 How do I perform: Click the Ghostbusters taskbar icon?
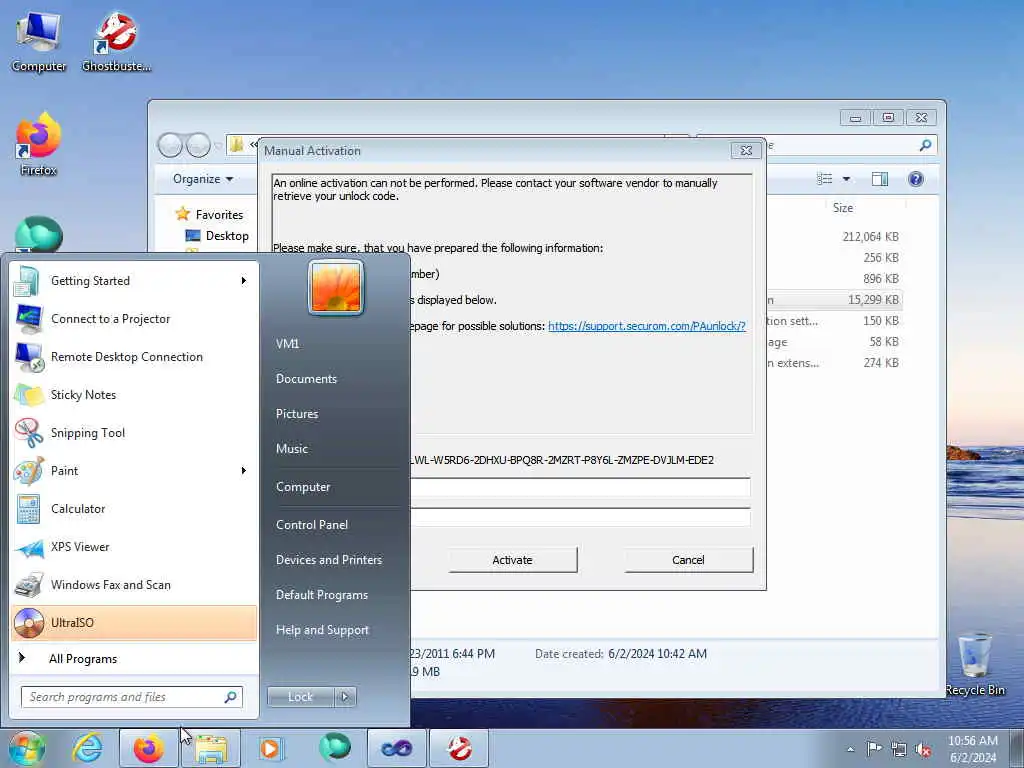pyautogui.click(x=458, y=748)
